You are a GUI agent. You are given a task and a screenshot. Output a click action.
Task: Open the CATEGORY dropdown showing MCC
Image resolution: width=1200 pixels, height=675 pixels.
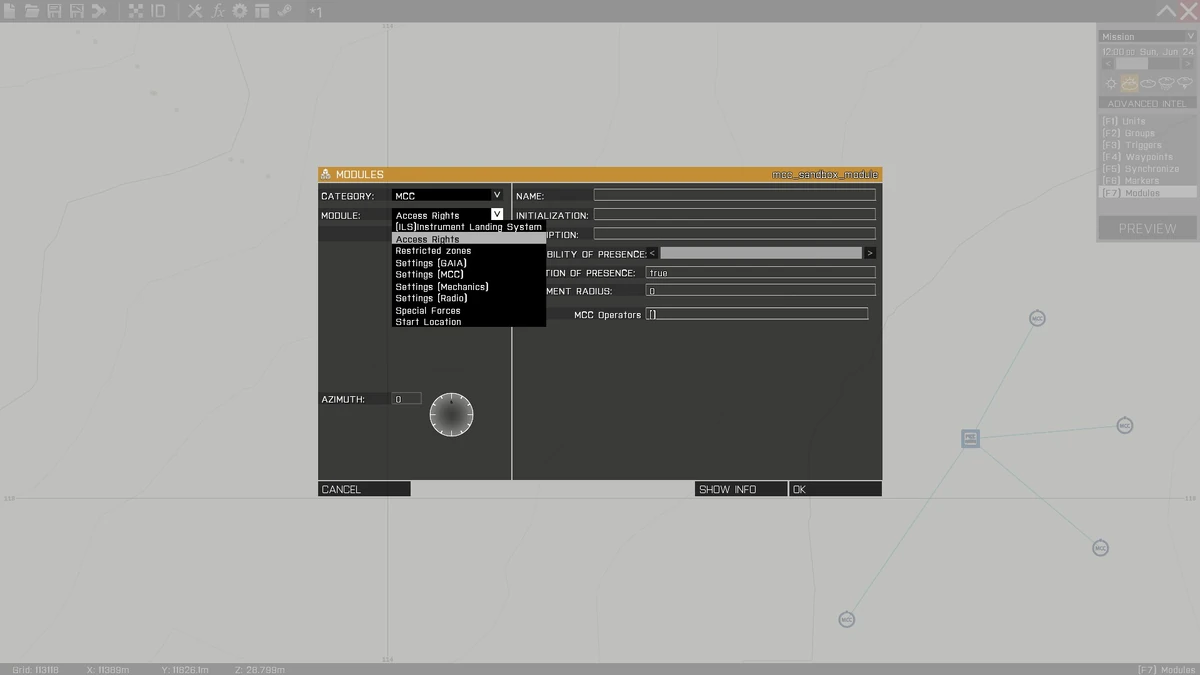(444, 195)
